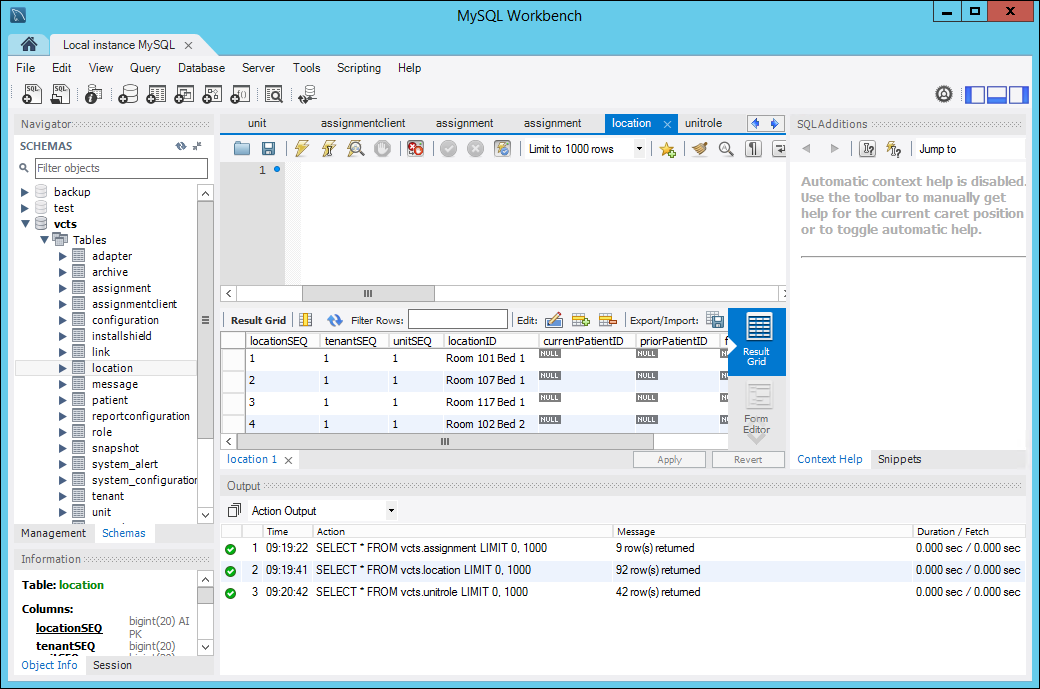Screen dimensions: 1040x689
Task: Open the Form Editor view
Action: click(757, 408)
